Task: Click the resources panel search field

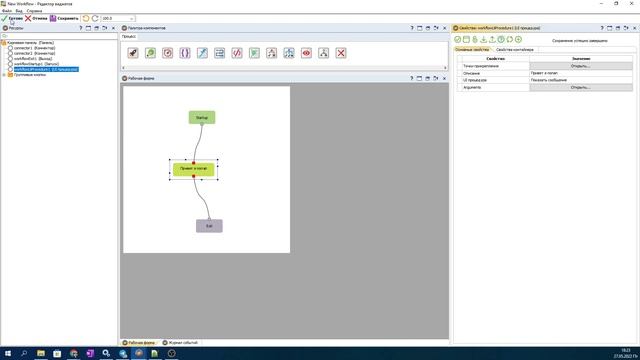Action: (59, 36)
